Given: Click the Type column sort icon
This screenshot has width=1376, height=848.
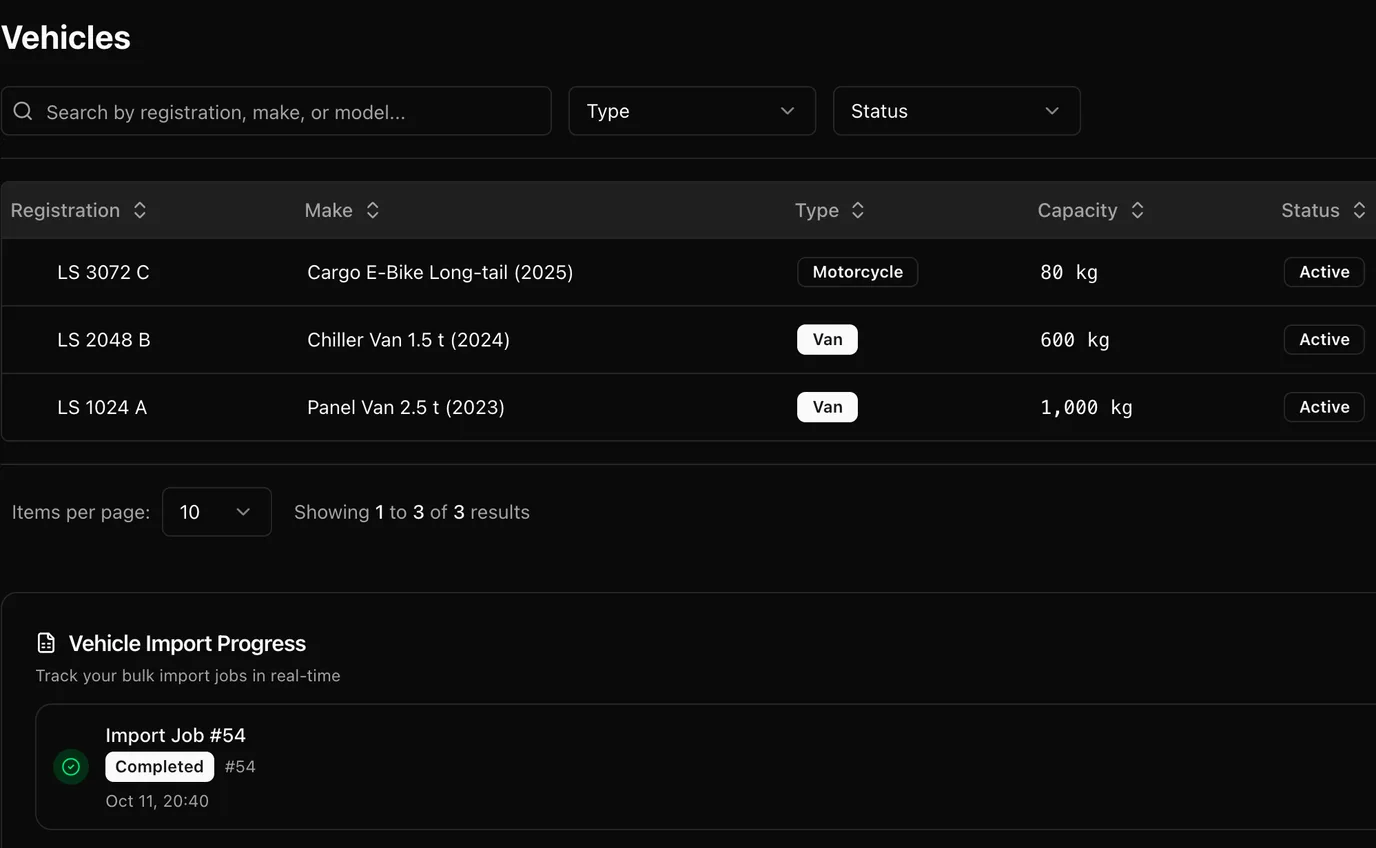Looking at the screenshot, I should coord(857,210).
